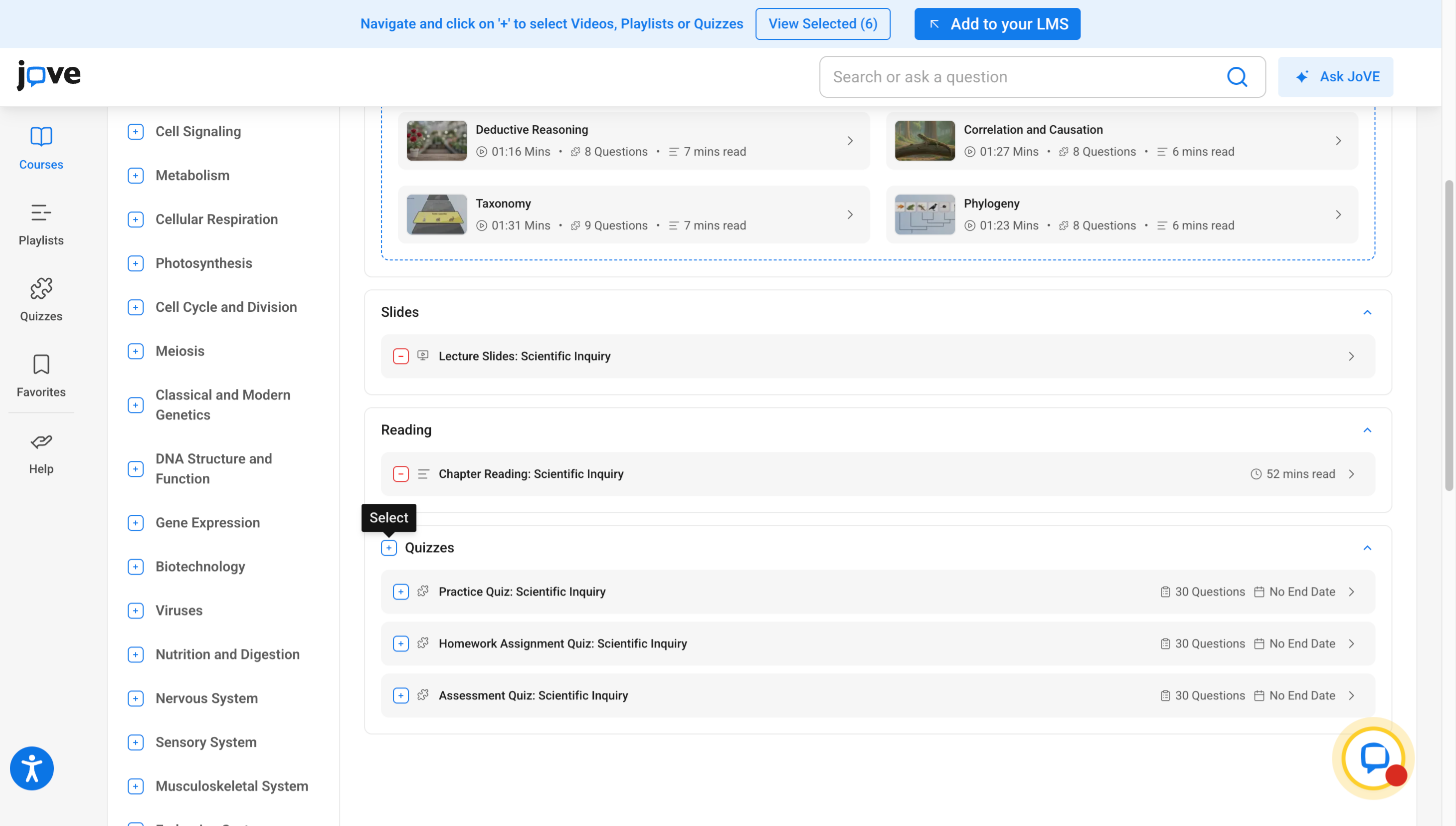The image size is (1456, 826).
Task: Select Gene Expression chapter plus icon
Action: [136, 523]
